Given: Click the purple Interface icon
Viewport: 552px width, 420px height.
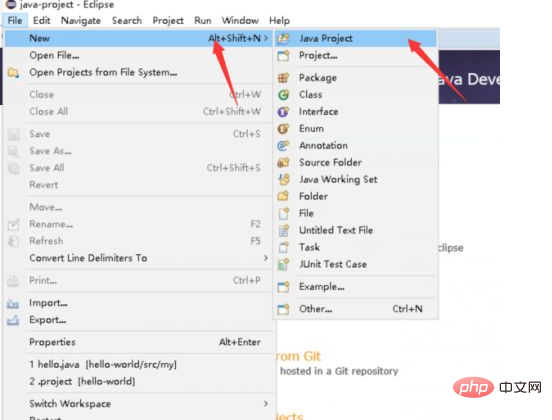Looking at the screenshot, I should (x=283, y=112).
